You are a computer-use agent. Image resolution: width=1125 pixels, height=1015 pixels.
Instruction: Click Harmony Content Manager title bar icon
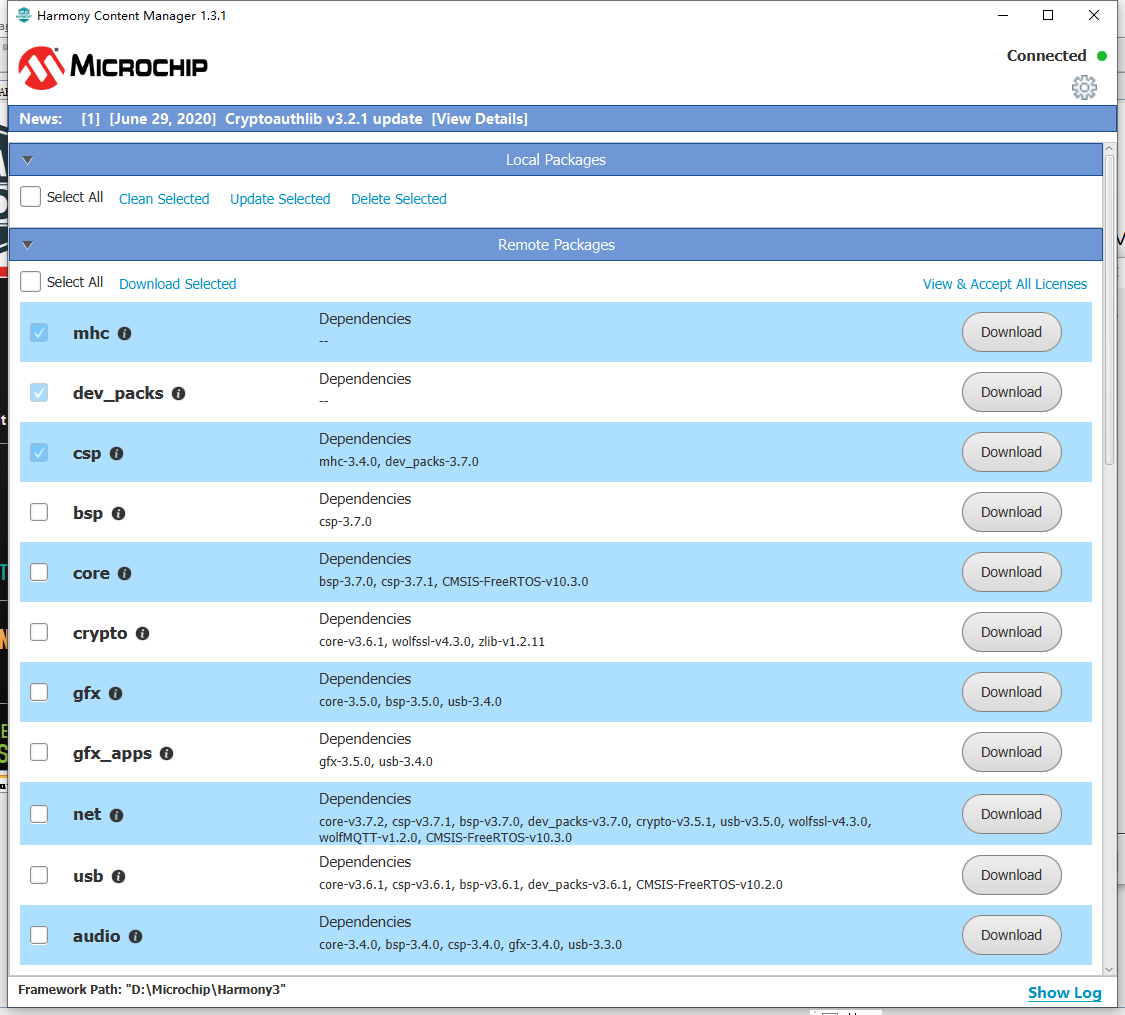click(x=23, y=15)
